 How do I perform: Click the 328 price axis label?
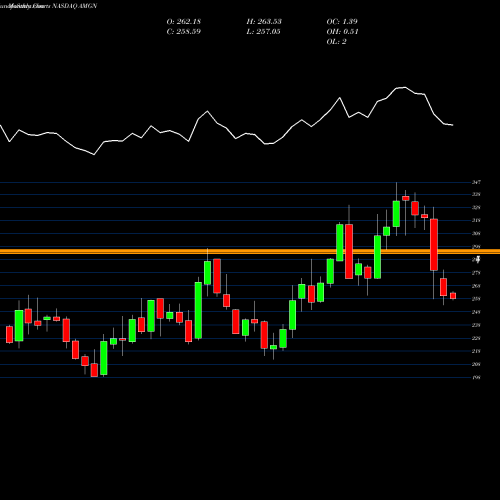[x=476, y=208]
